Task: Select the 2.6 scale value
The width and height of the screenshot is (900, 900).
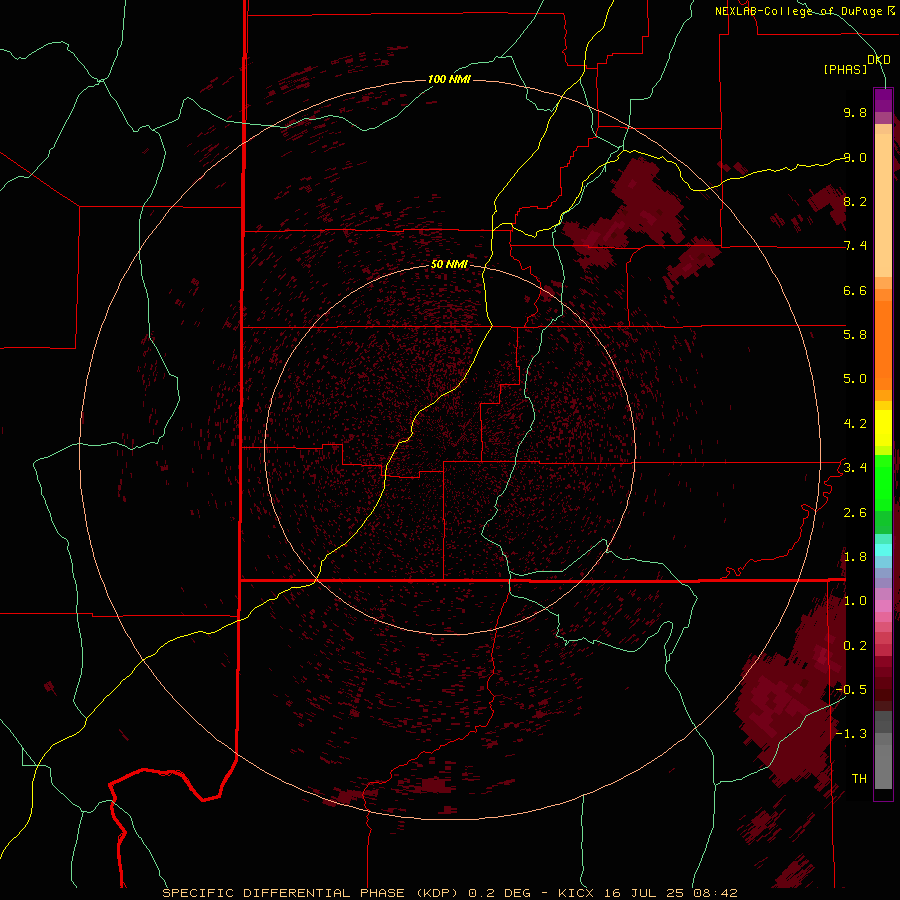Action: pos(855,513)
